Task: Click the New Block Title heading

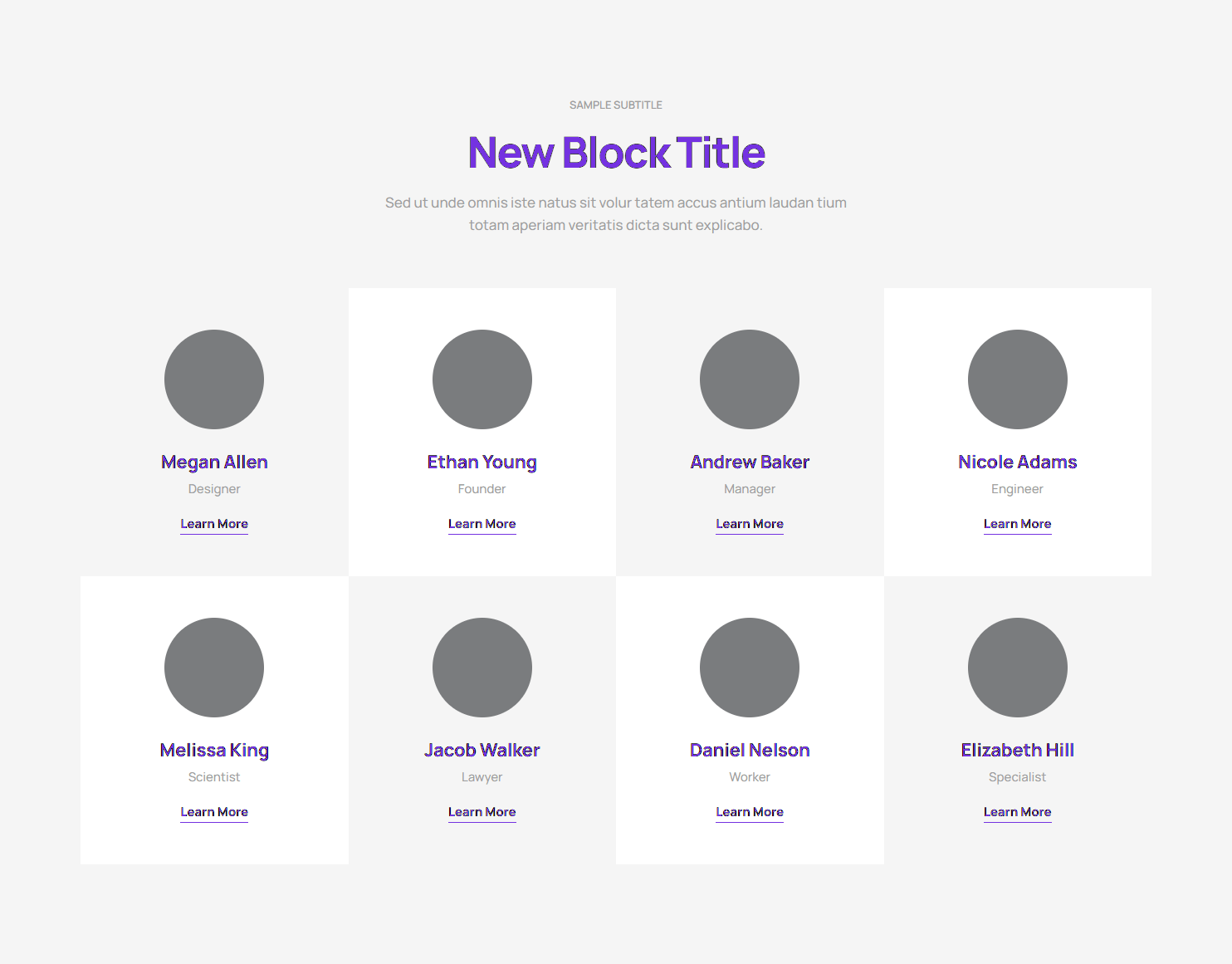Action: click(616, 153)
